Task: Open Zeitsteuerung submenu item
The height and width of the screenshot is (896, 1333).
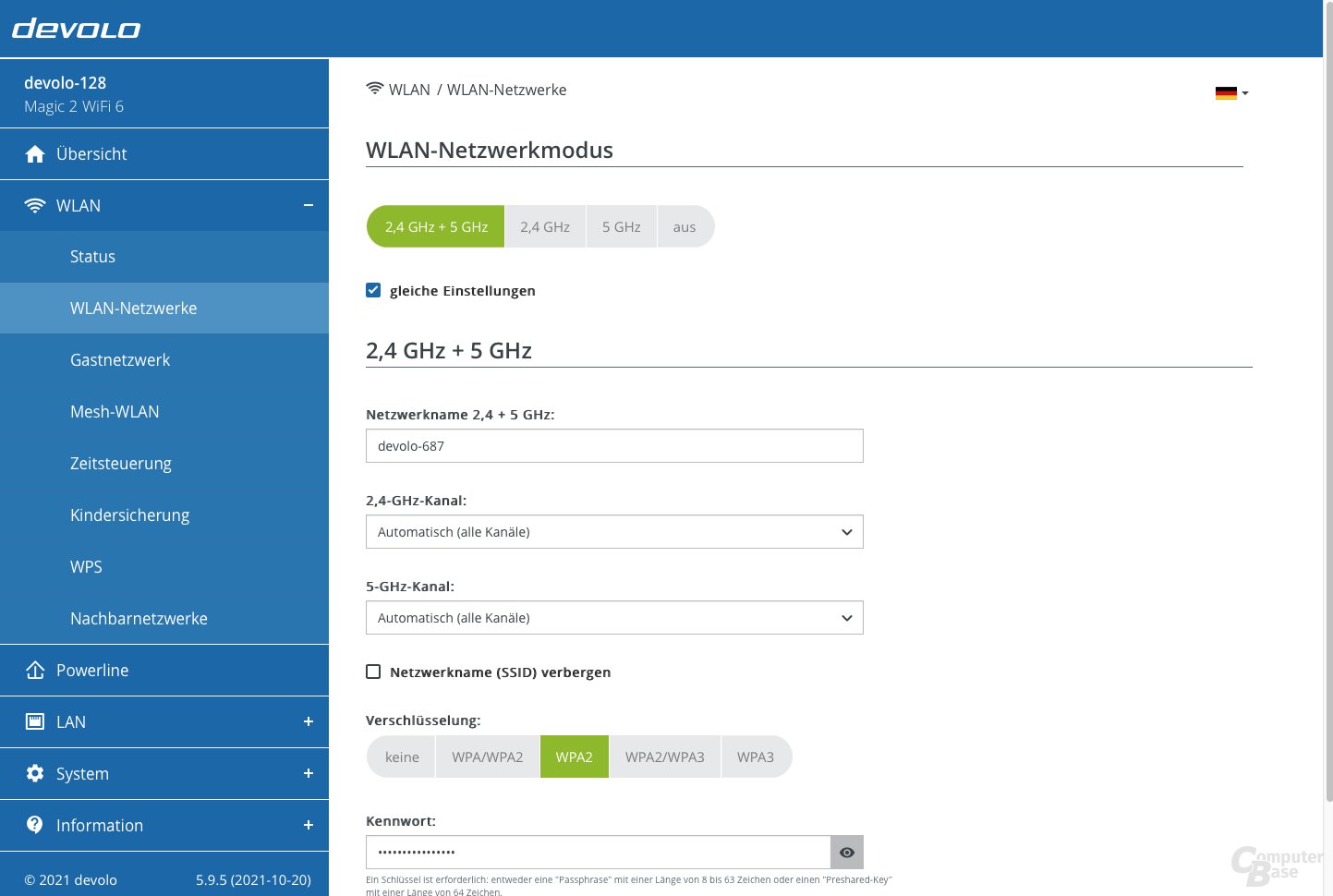Action: (164, 464)
